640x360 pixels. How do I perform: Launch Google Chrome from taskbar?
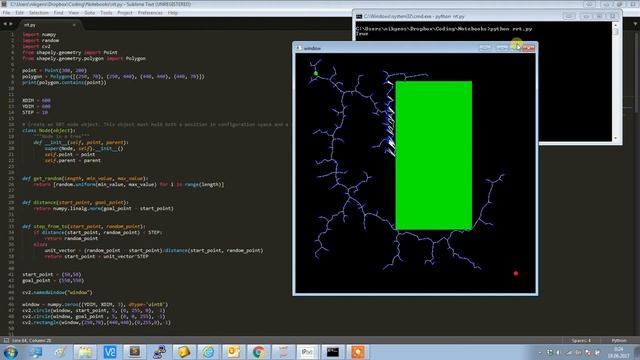click(258, 352)
